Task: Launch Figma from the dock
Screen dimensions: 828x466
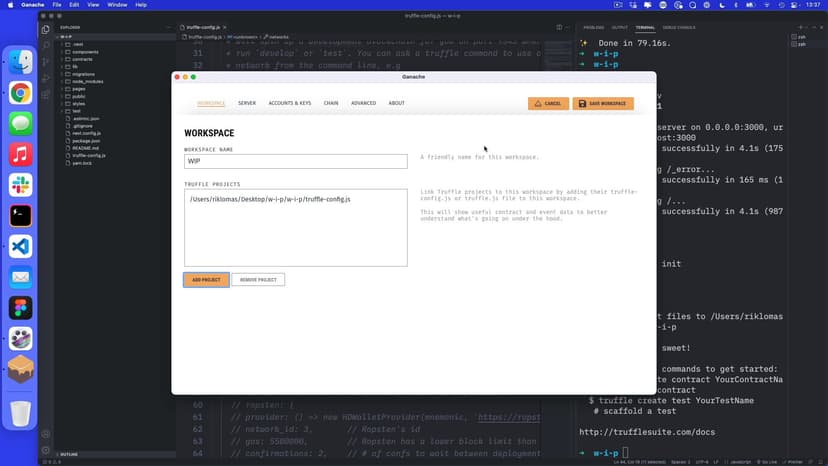Action: 20,307
